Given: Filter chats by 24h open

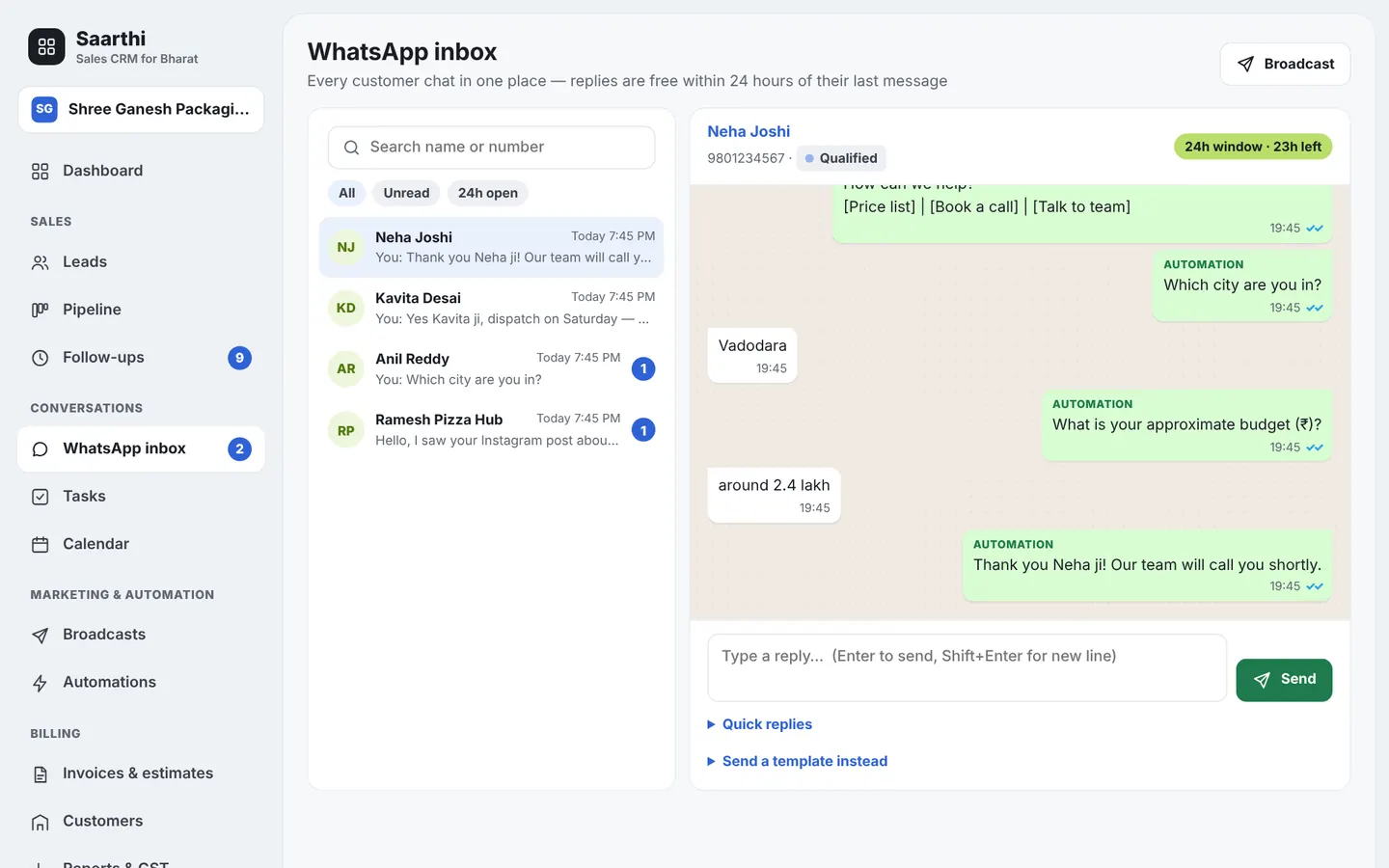Looking at the screenshot, I should pyautogui.click(x=488, y=193).
